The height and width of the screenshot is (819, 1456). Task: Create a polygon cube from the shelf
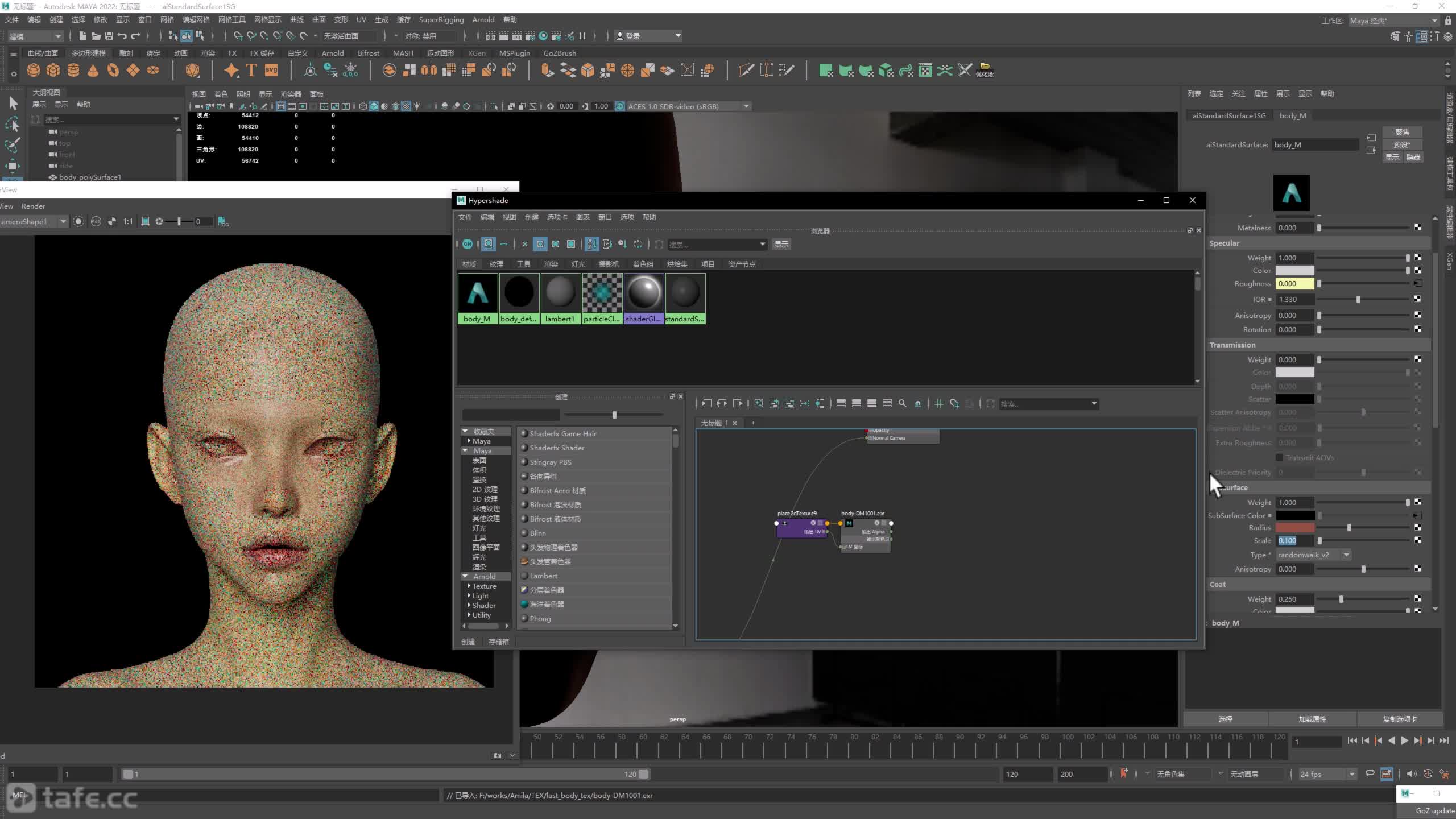[x=53, y=70]
